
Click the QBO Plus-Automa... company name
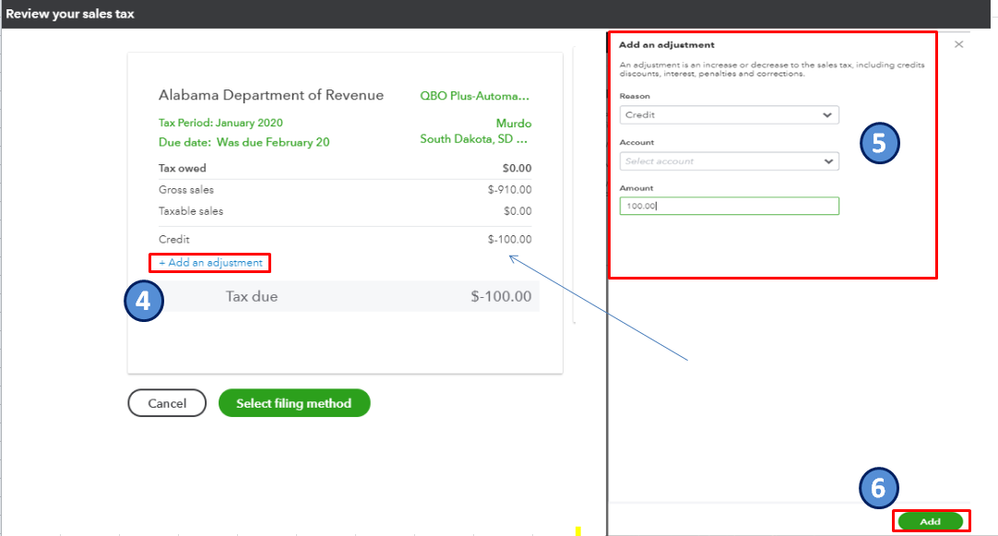click(475, 97)
